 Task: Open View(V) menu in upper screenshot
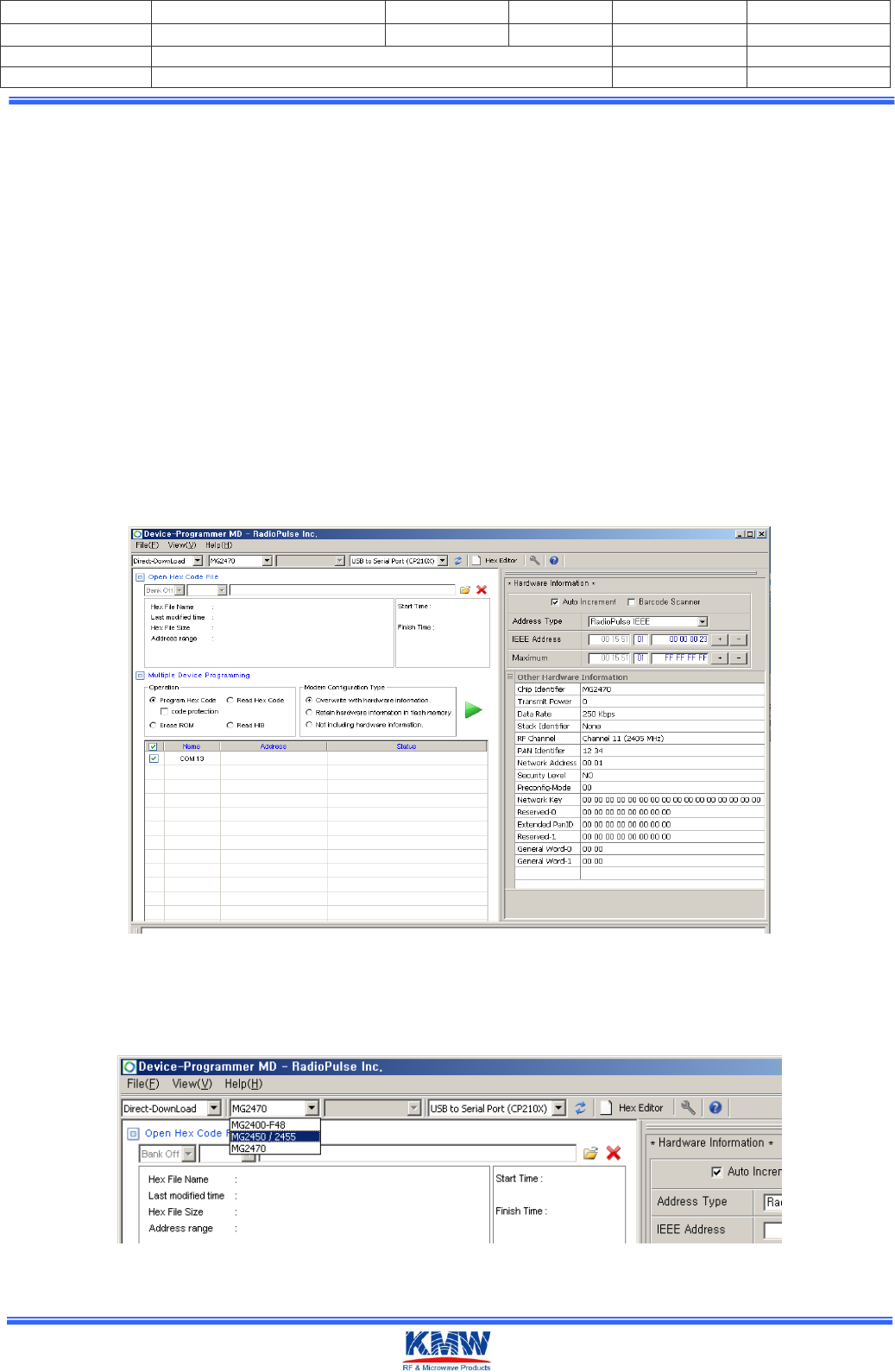tap(182, 545)
